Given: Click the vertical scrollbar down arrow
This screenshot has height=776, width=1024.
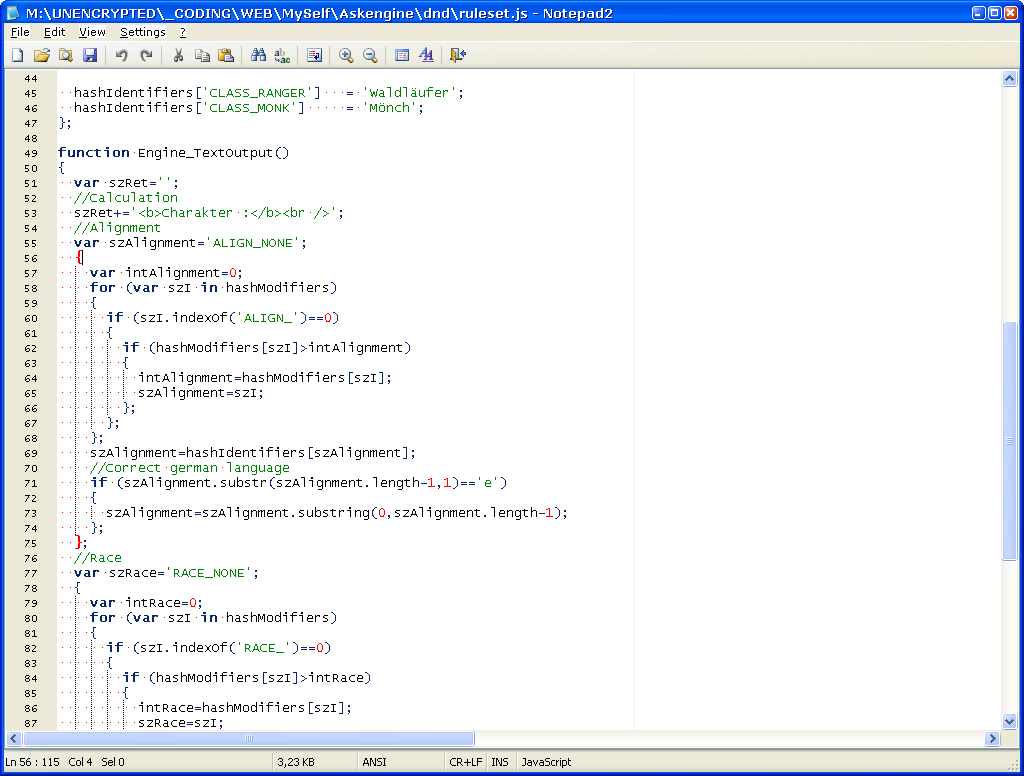Looking at the screenshot, I should [1009, 722].
